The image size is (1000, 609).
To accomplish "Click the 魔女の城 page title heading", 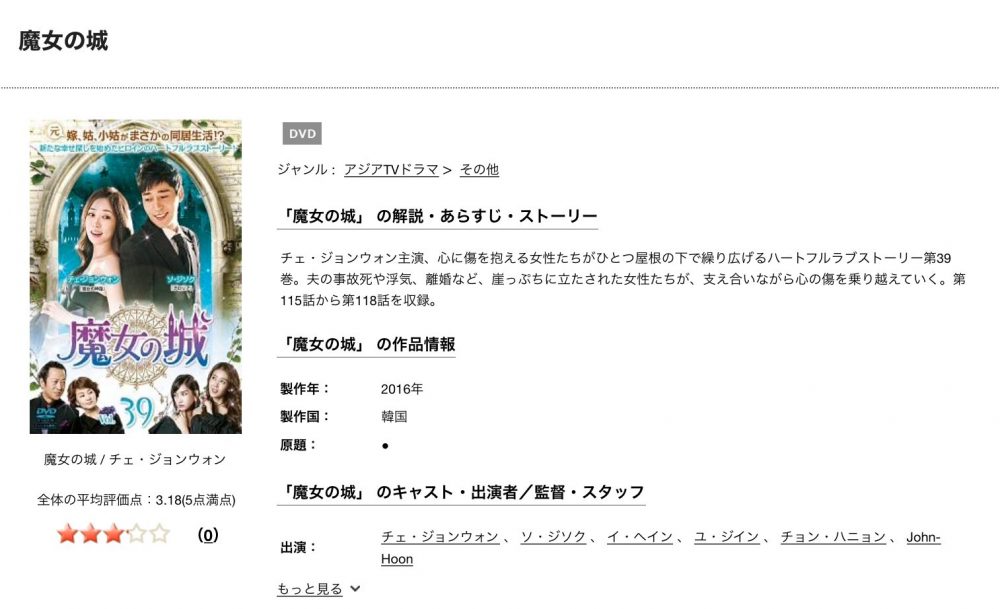I will point(63,41).
